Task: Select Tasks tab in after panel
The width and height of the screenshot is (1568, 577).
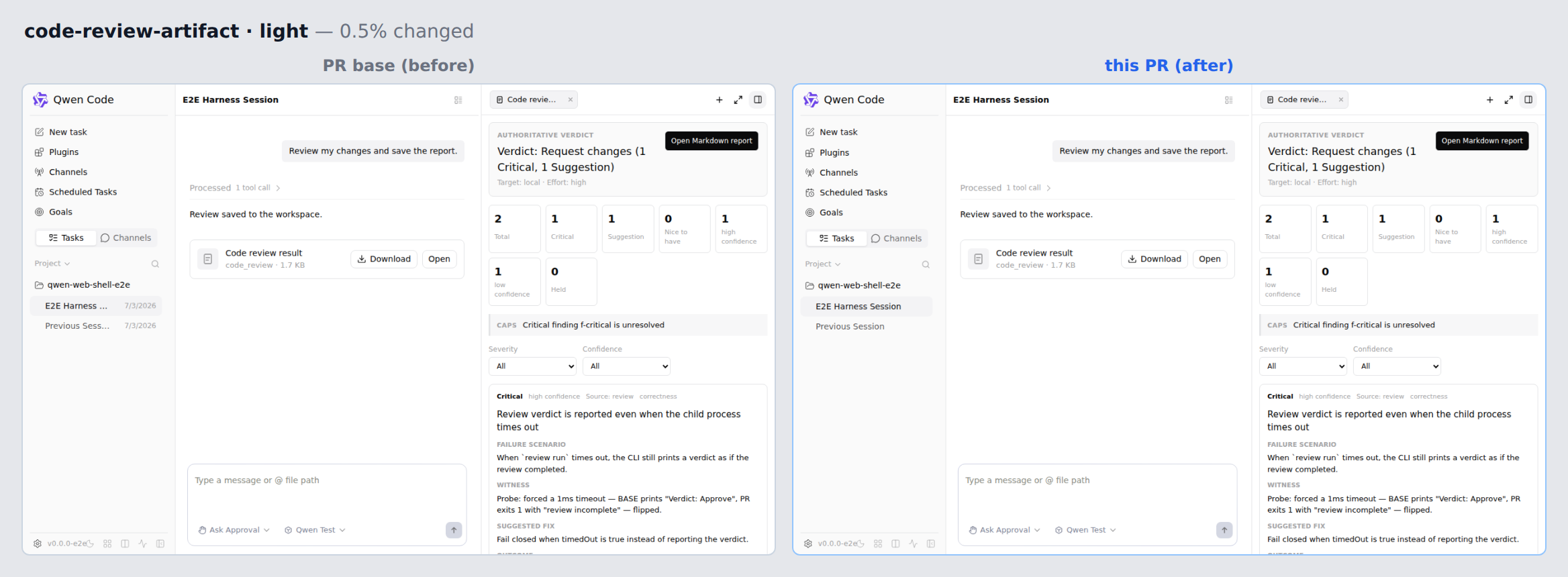Action: (836, 238)
